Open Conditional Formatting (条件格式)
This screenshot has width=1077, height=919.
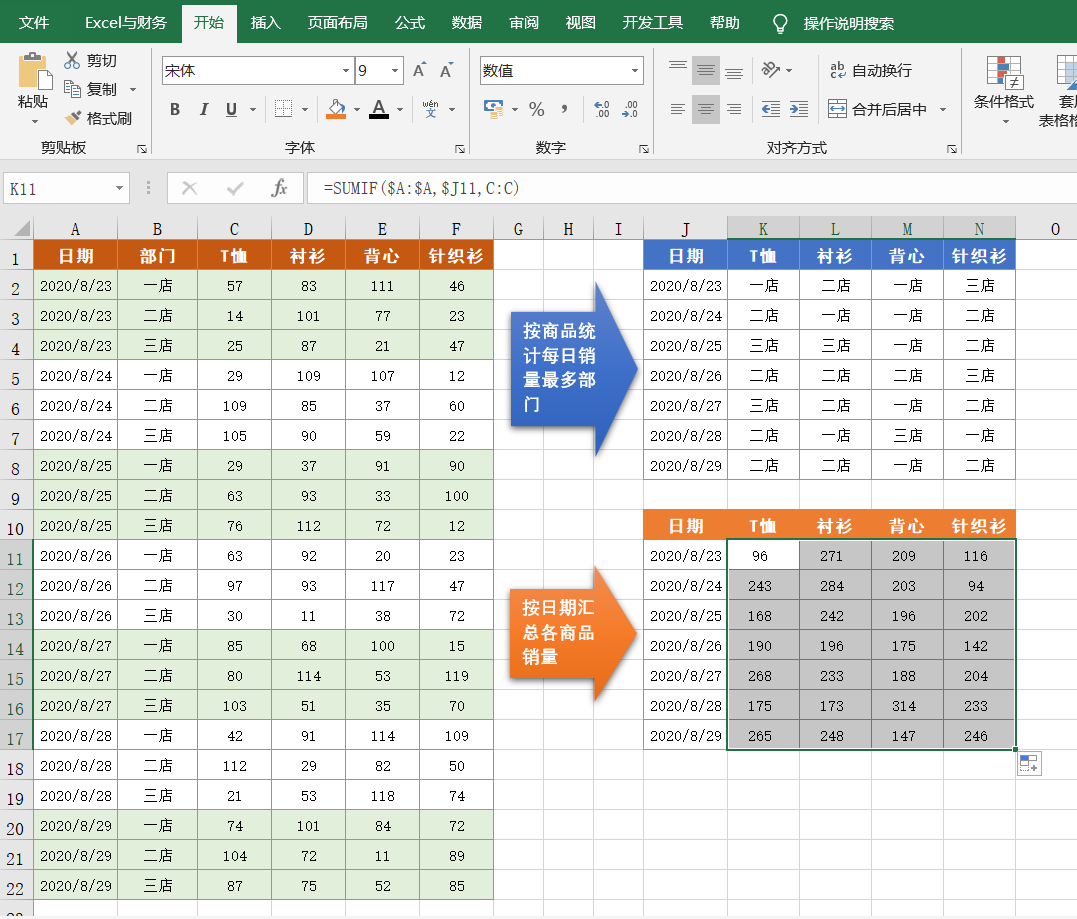click(1004, 91)
